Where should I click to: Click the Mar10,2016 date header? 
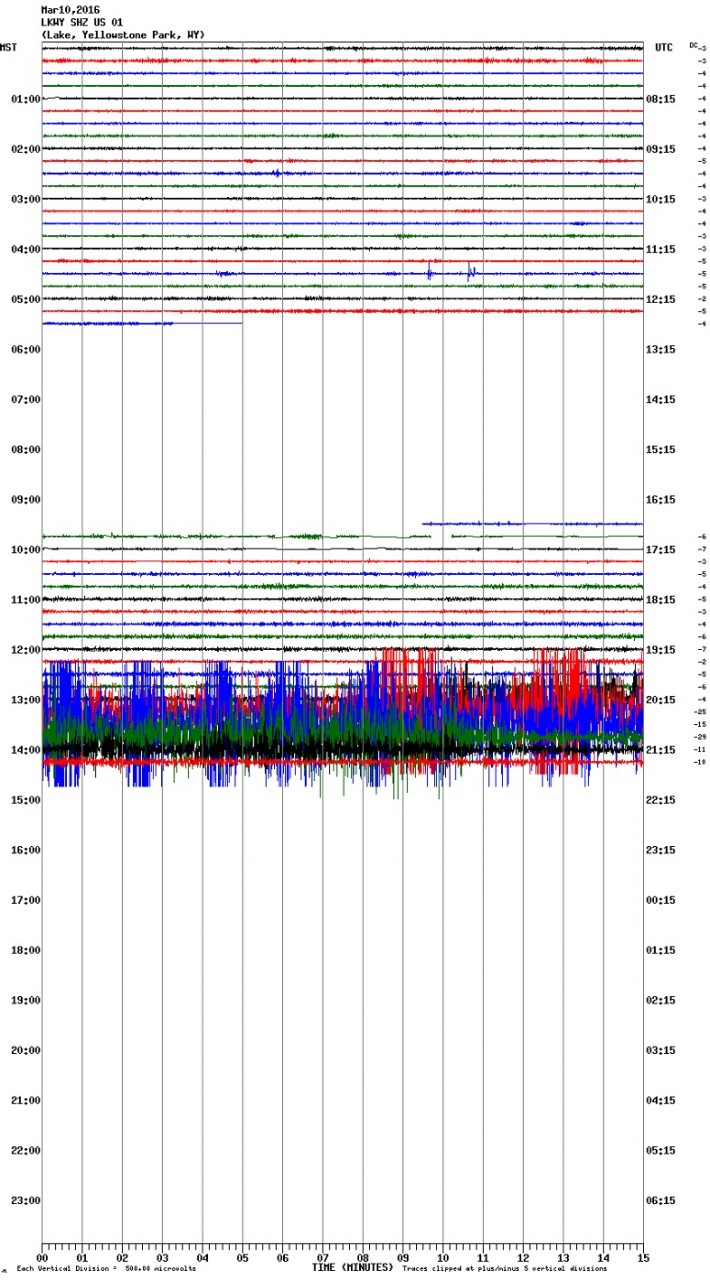(70, 10)
